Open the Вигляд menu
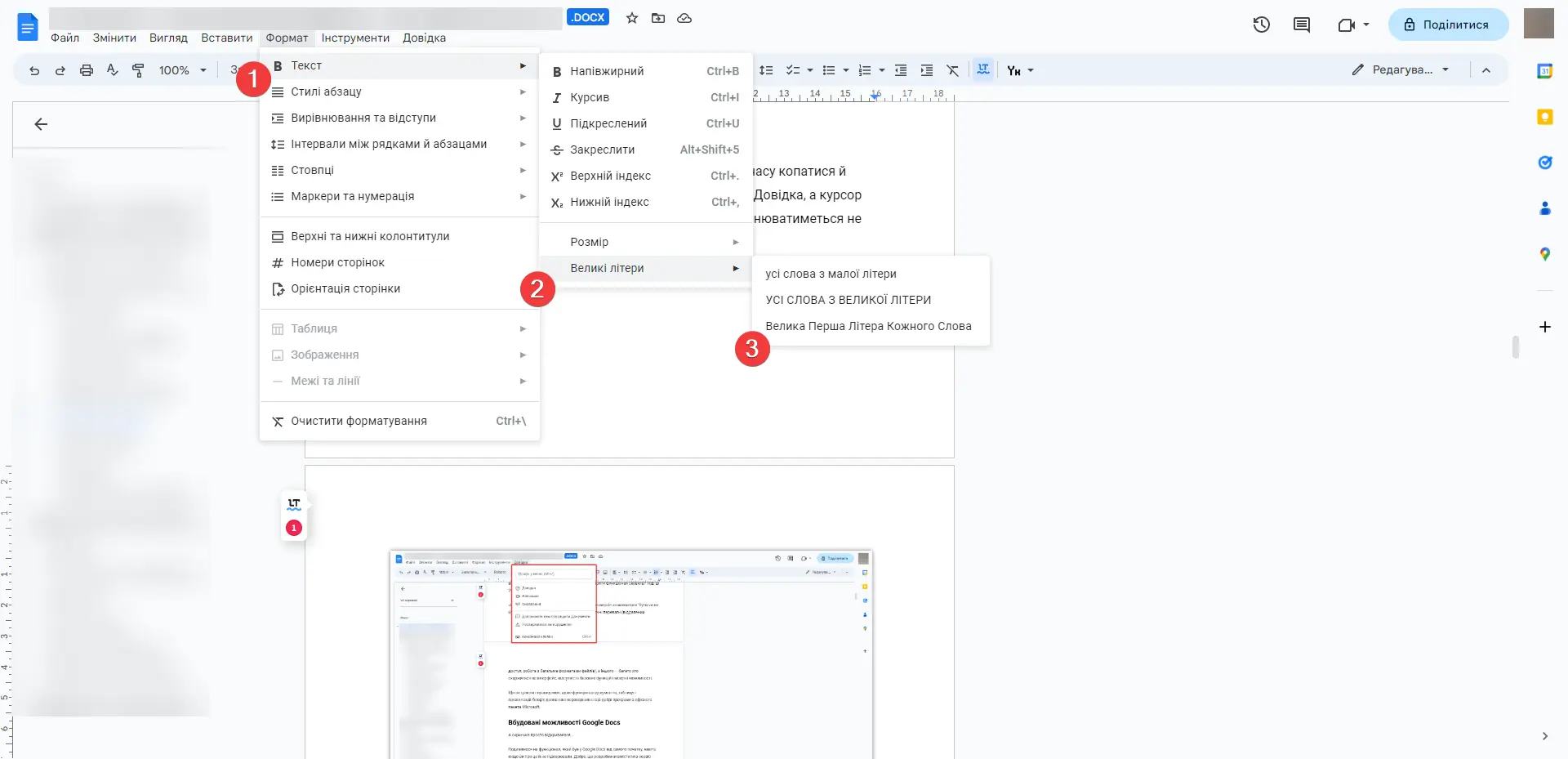The width and height of the screenshot is (1568, 759). pyautogui.click(x=168, y=38)
